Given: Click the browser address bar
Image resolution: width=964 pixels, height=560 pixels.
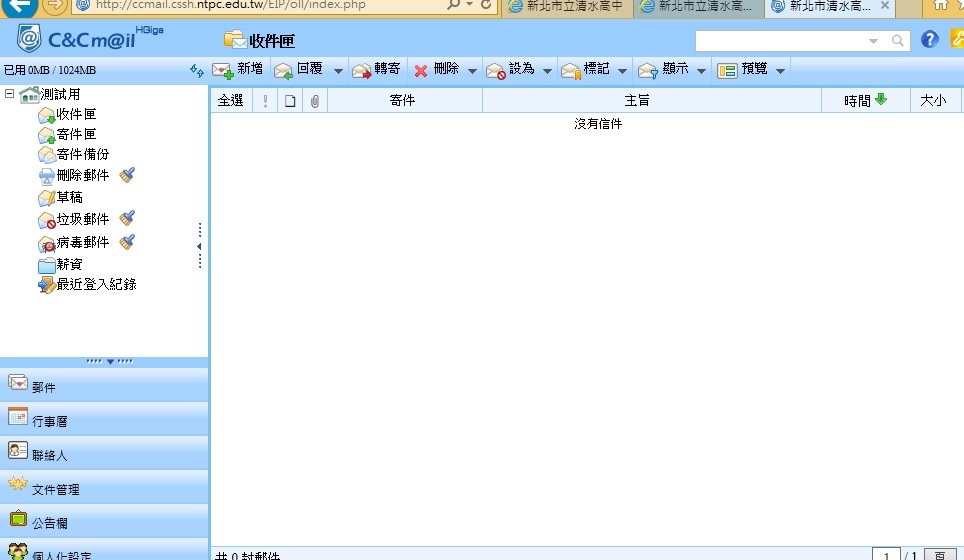Looking at the screenshot, I should (258, 6).
